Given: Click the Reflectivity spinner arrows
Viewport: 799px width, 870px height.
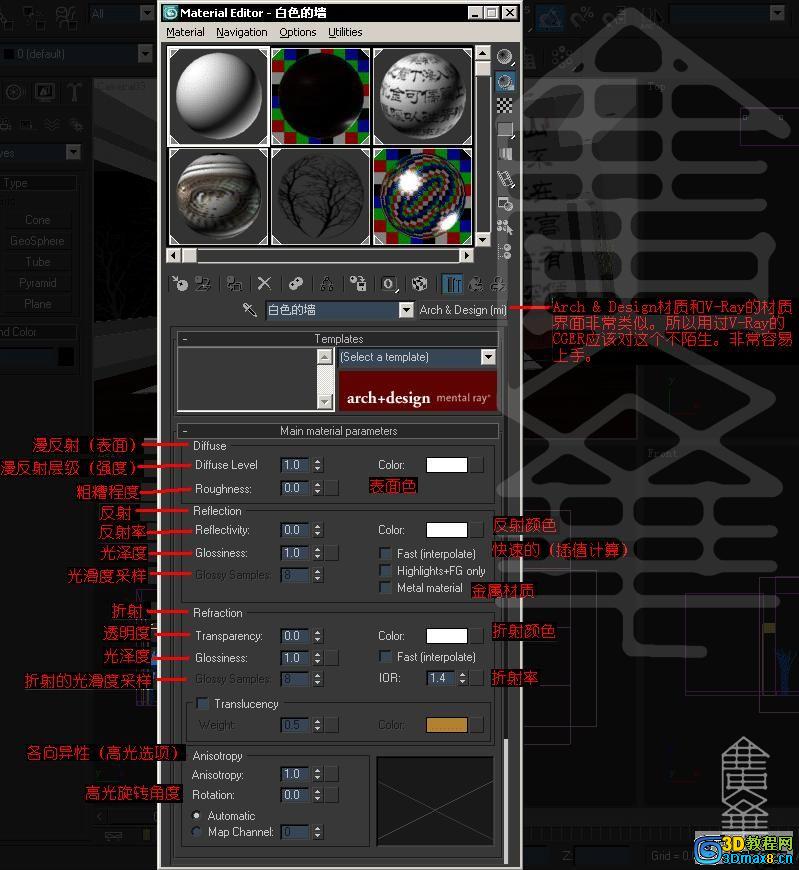Looking at the screenshot, I should [x=317, y=530].
